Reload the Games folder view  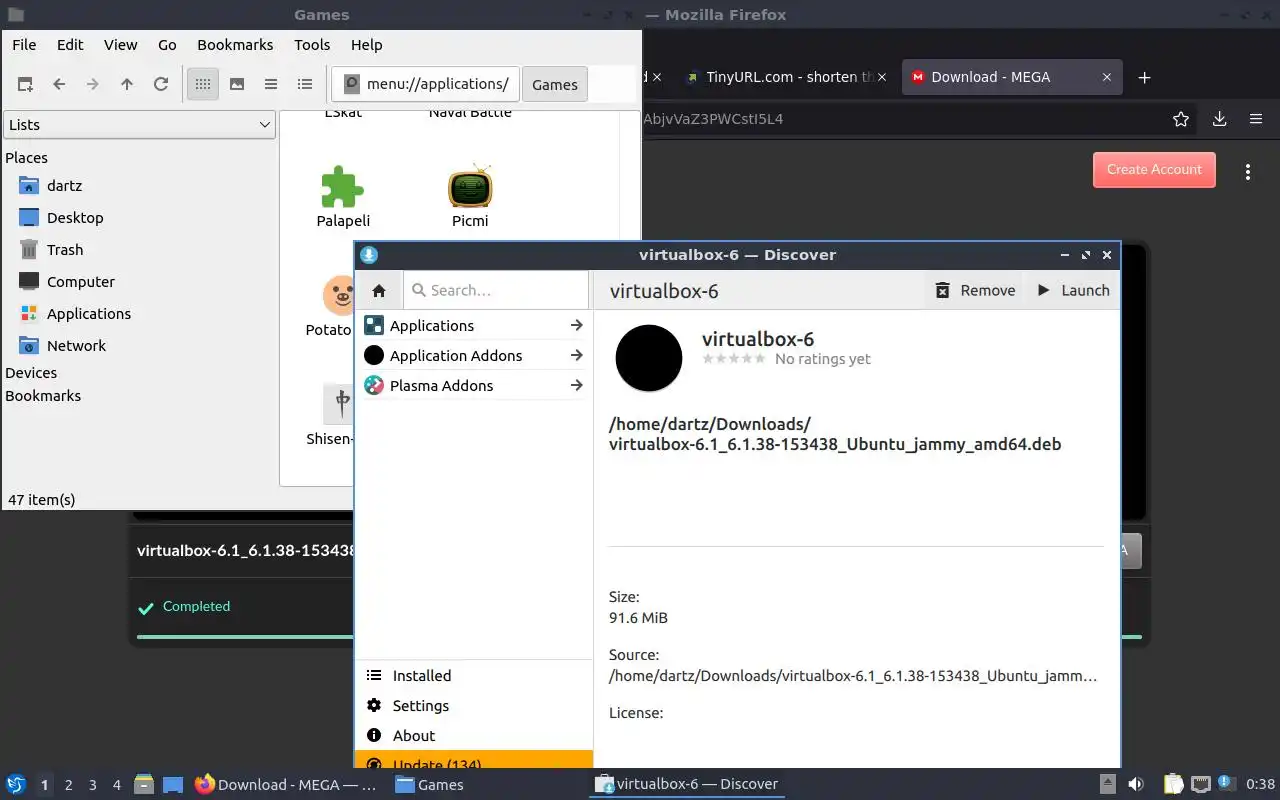coord(161,84)
